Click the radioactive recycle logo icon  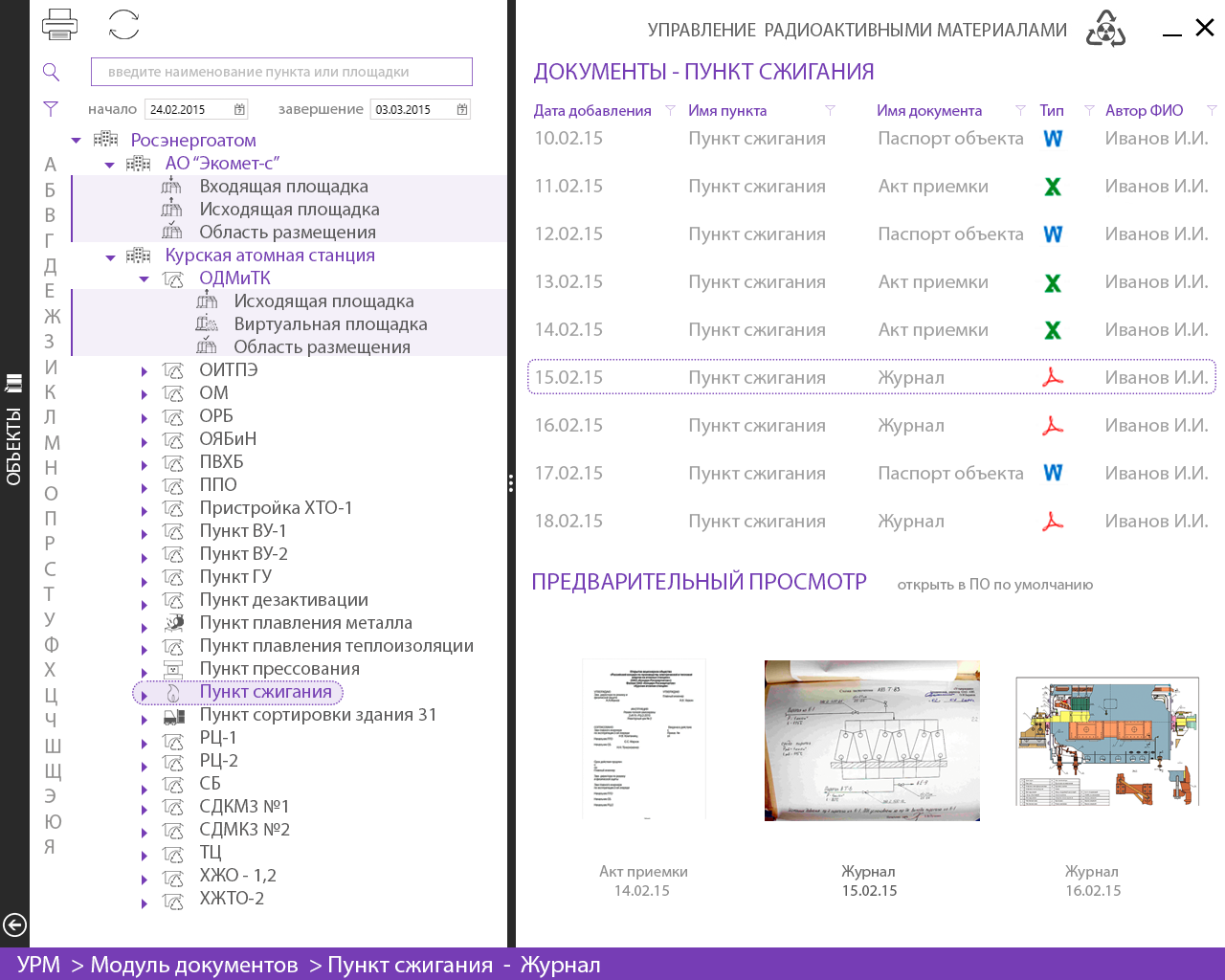(x=1105, y=29)
